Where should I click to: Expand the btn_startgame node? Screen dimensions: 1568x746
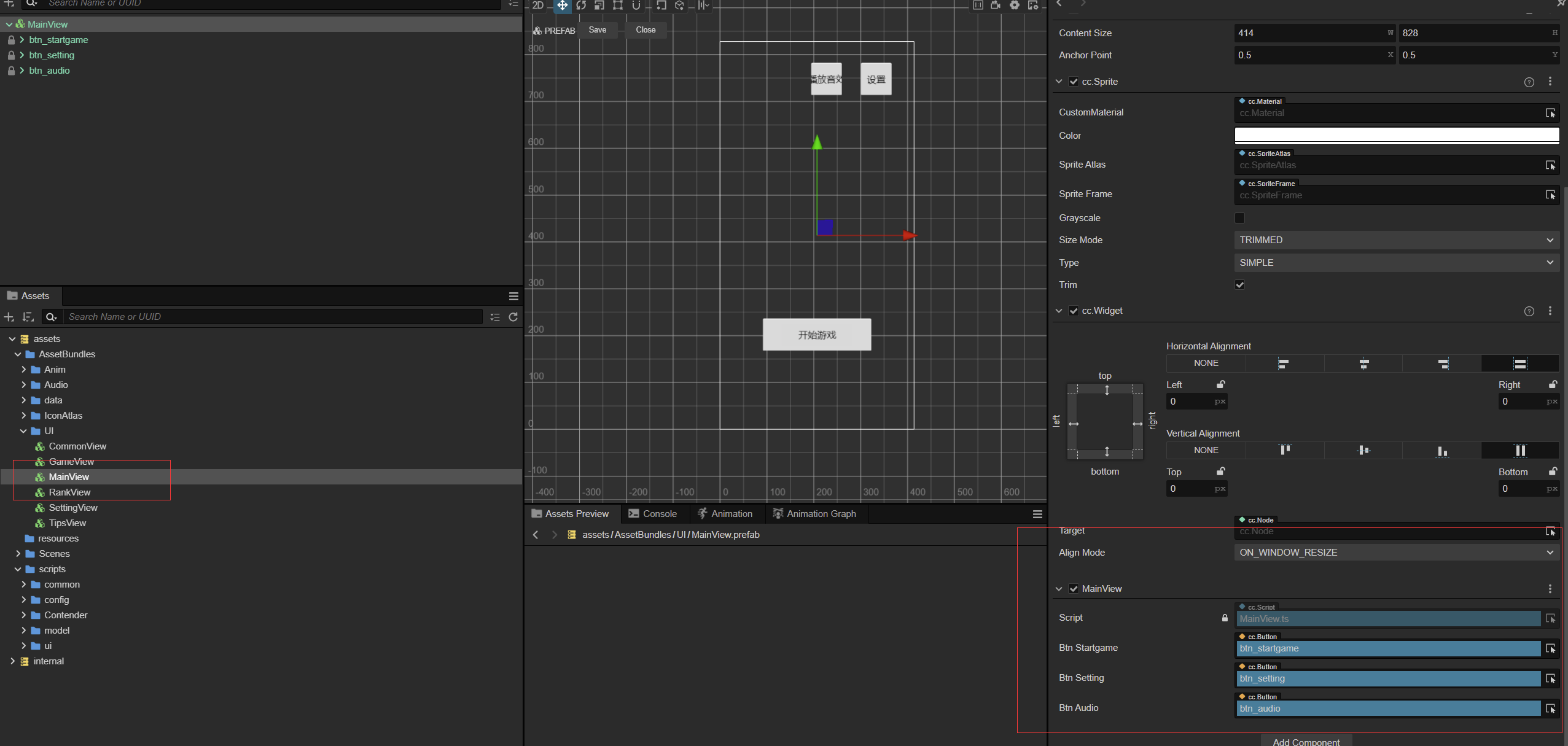[x=22, y=40]
